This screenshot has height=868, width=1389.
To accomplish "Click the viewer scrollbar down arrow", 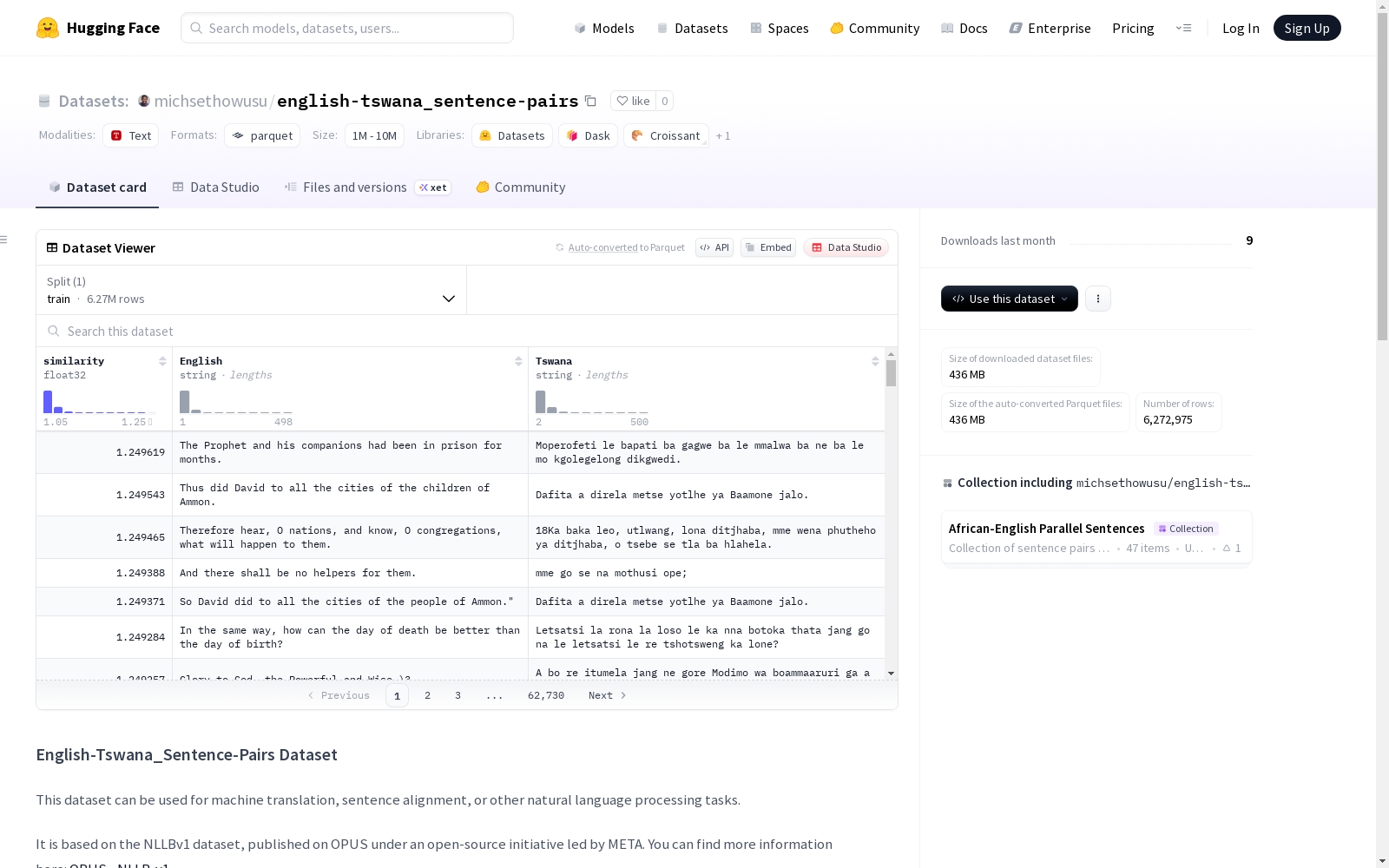I will (x=891, y=673).
